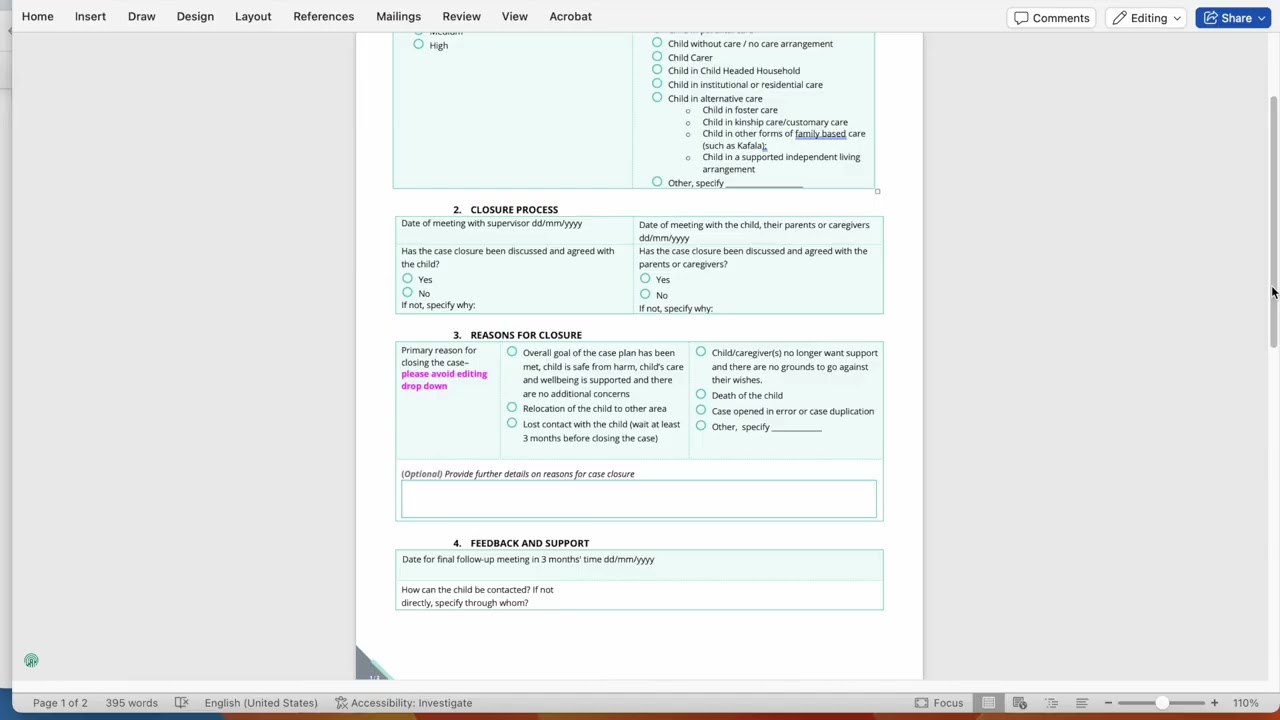
Task: Click the Comments speech bubble icon
Action: [x=1021, y=18]
